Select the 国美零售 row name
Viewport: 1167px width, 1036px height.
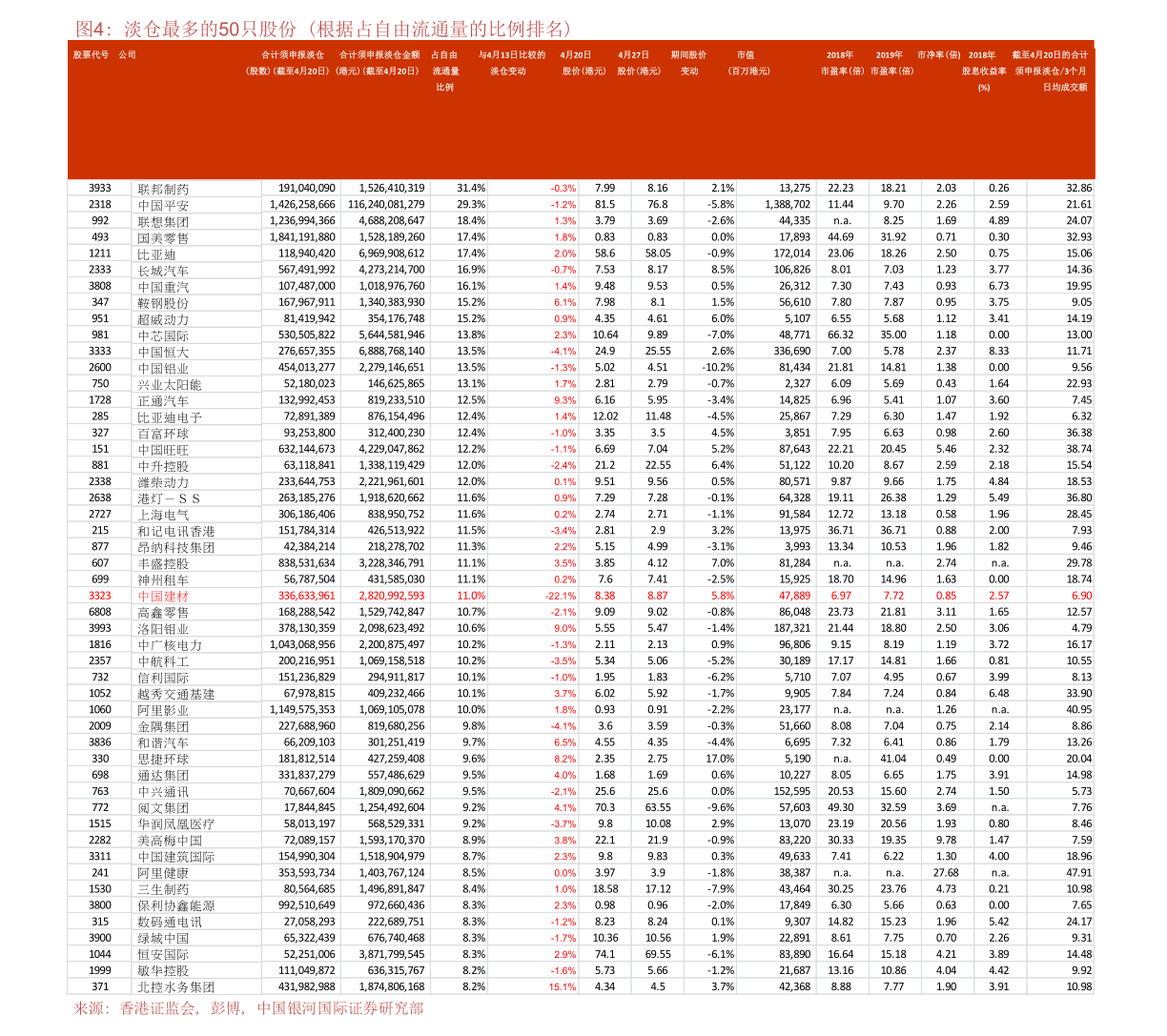tap(163, 237)
